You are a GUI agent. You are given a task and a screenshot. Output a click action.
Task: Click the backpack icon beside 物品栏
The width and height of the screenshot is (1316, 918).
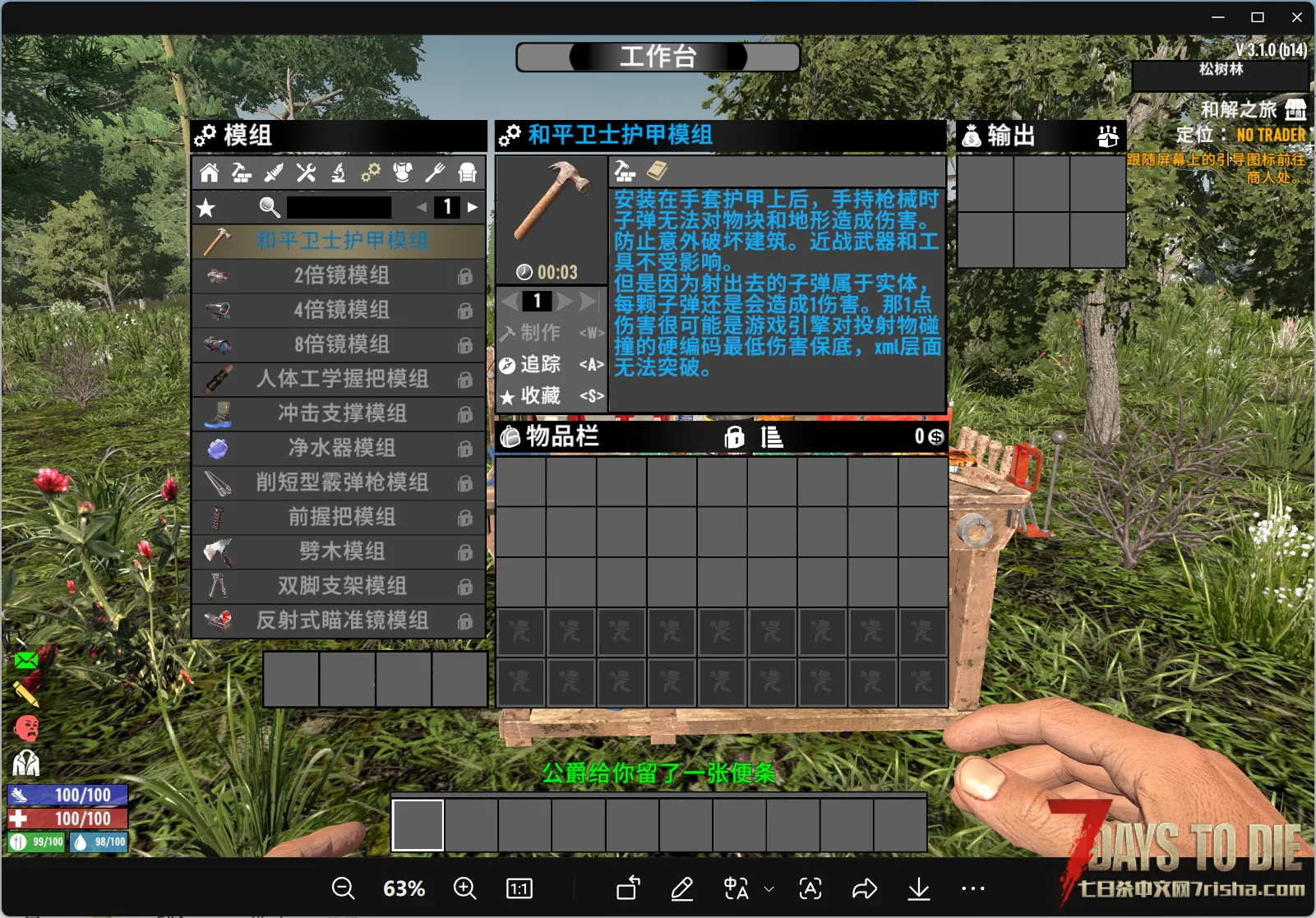coord(510,437)
